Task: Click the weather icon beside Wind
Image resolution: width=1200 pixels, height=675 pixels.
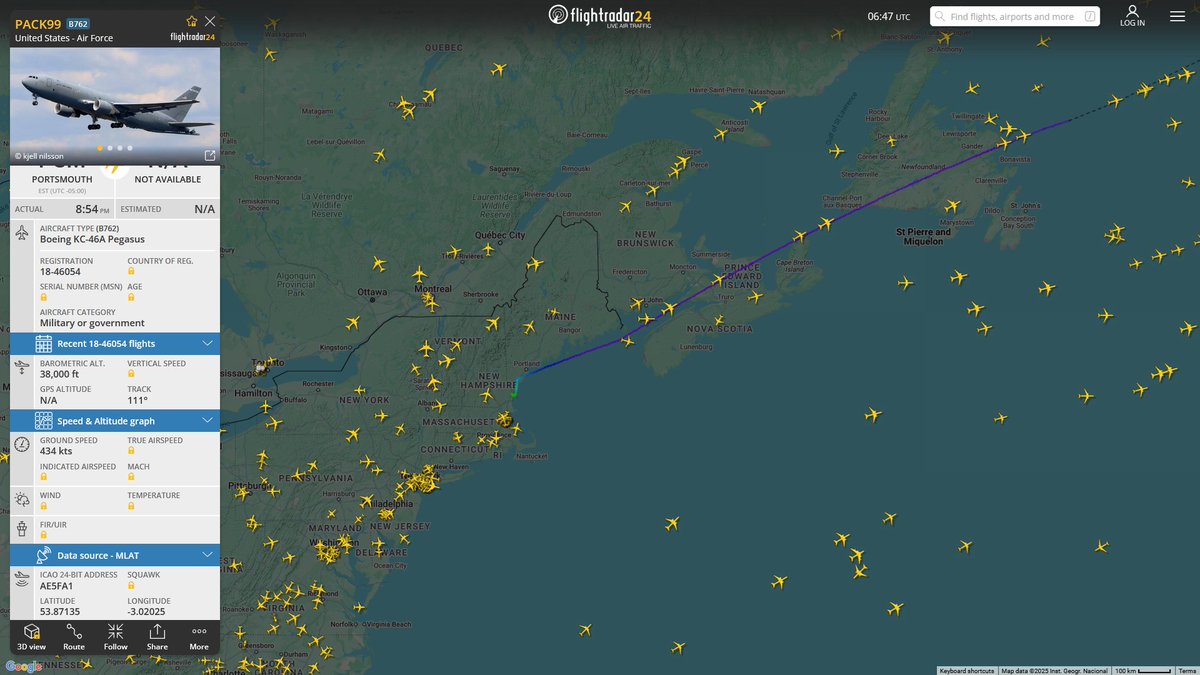Action: [x=23, y=499]
